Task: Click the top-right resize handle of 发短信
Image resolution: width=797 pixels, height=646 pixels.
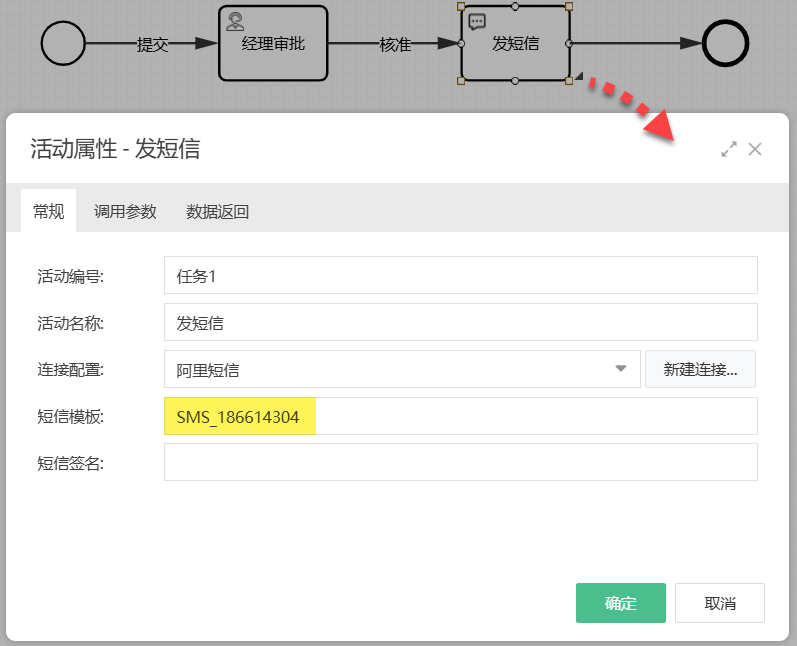Action: 569,7
